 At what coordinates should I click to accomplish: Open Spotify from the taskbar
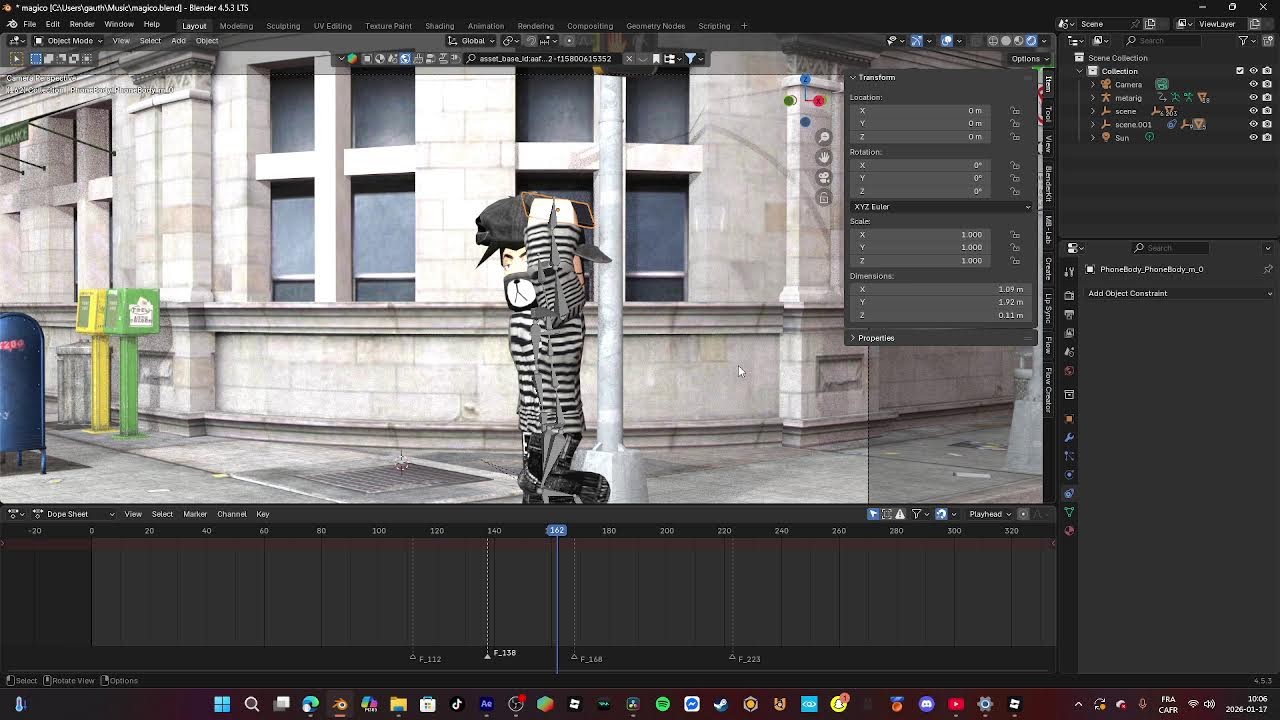click(662, 704)
